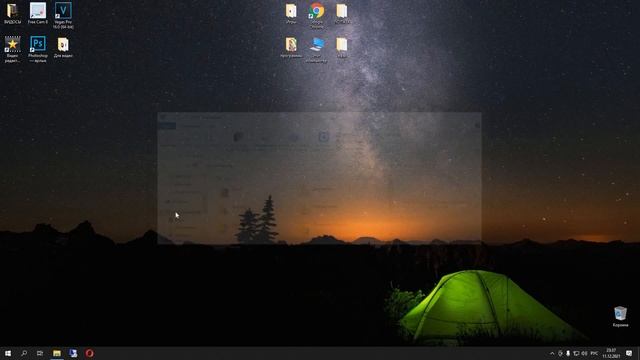Select the Google Chrome desktop shortcut

pos(317,15)
